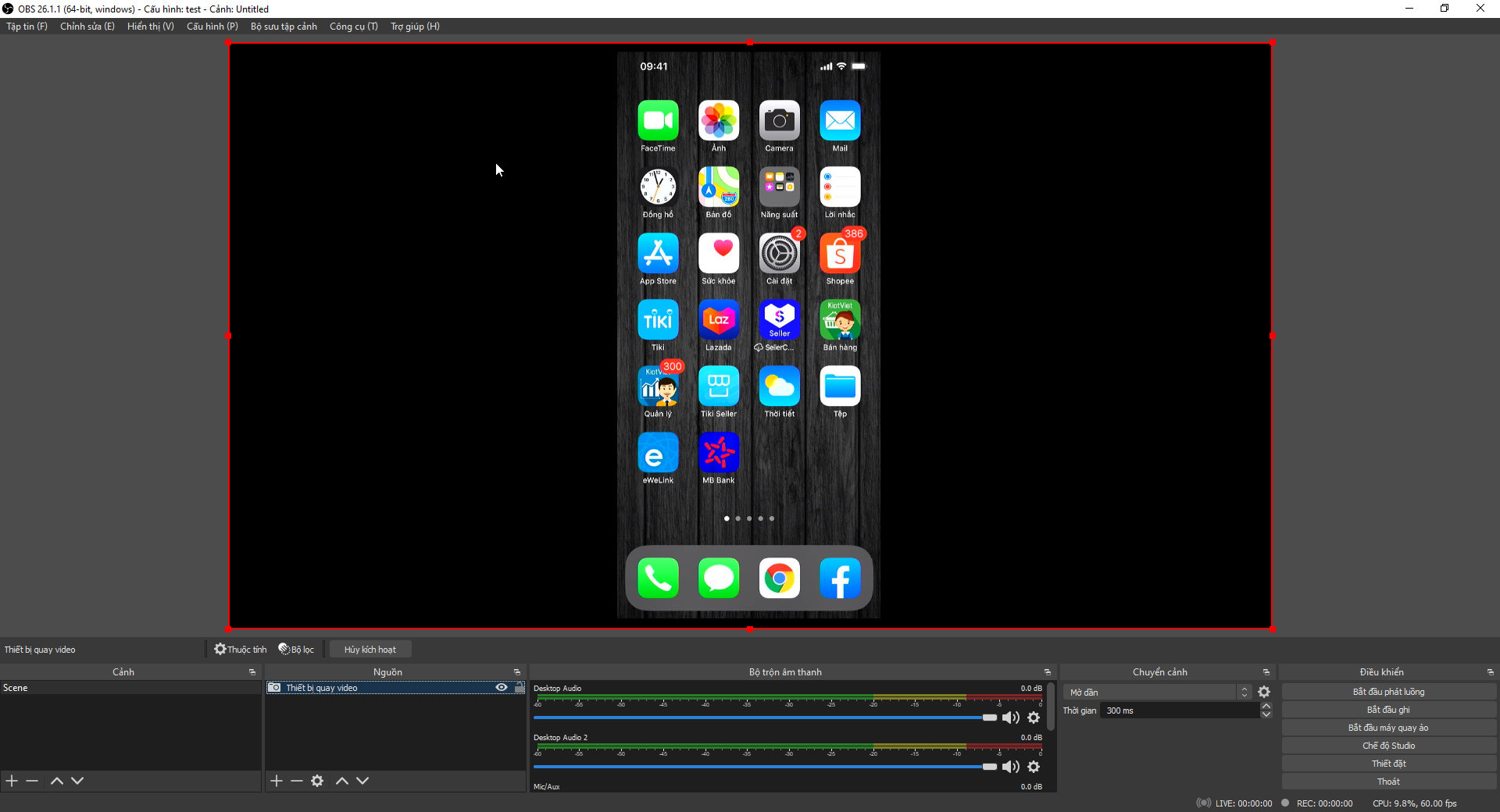Mute Desktop Audio speaker icon
The height and width of the screenshot is (812, 1500).
[x=1011, y=717]
